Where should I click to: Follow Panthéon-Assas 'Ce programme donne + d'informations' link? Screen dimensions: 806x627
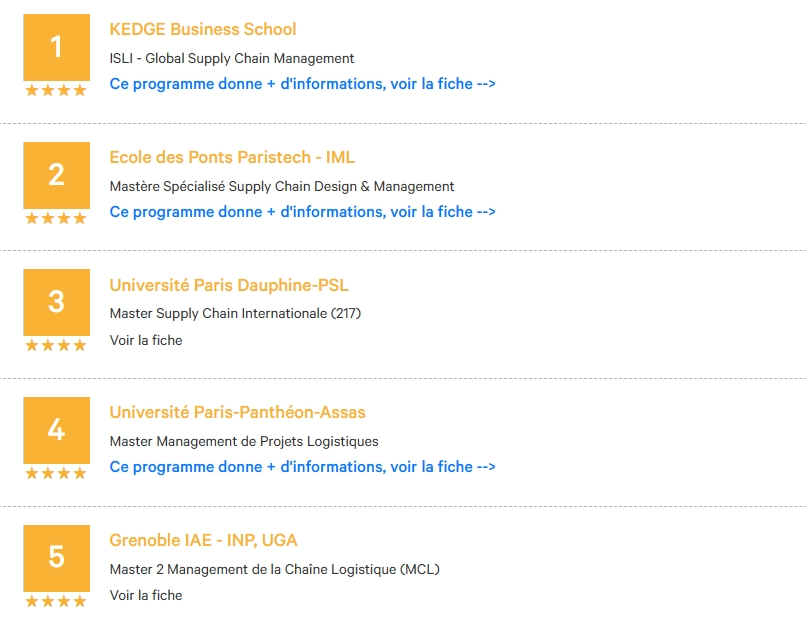click(303, 467)
